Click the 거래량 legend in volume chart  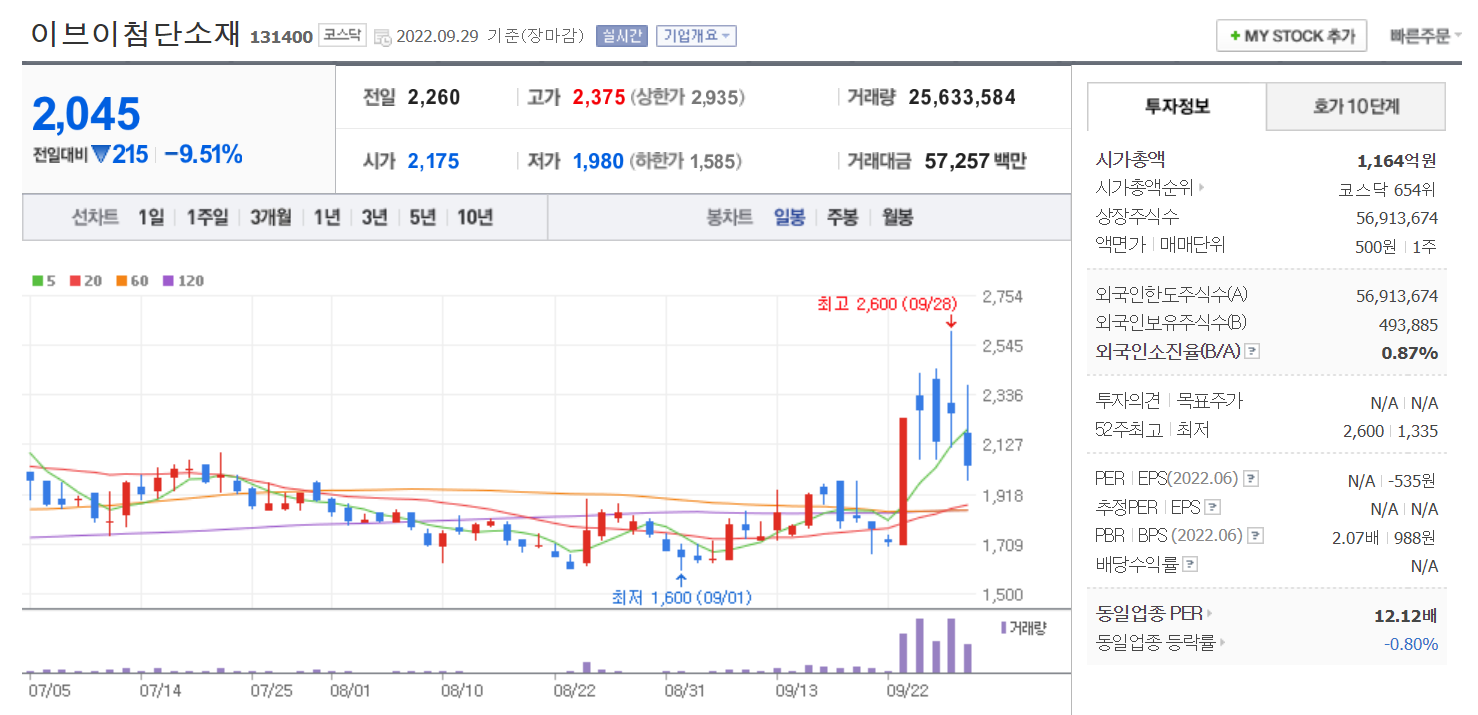pyautogui.click(x=1023, y=627)
